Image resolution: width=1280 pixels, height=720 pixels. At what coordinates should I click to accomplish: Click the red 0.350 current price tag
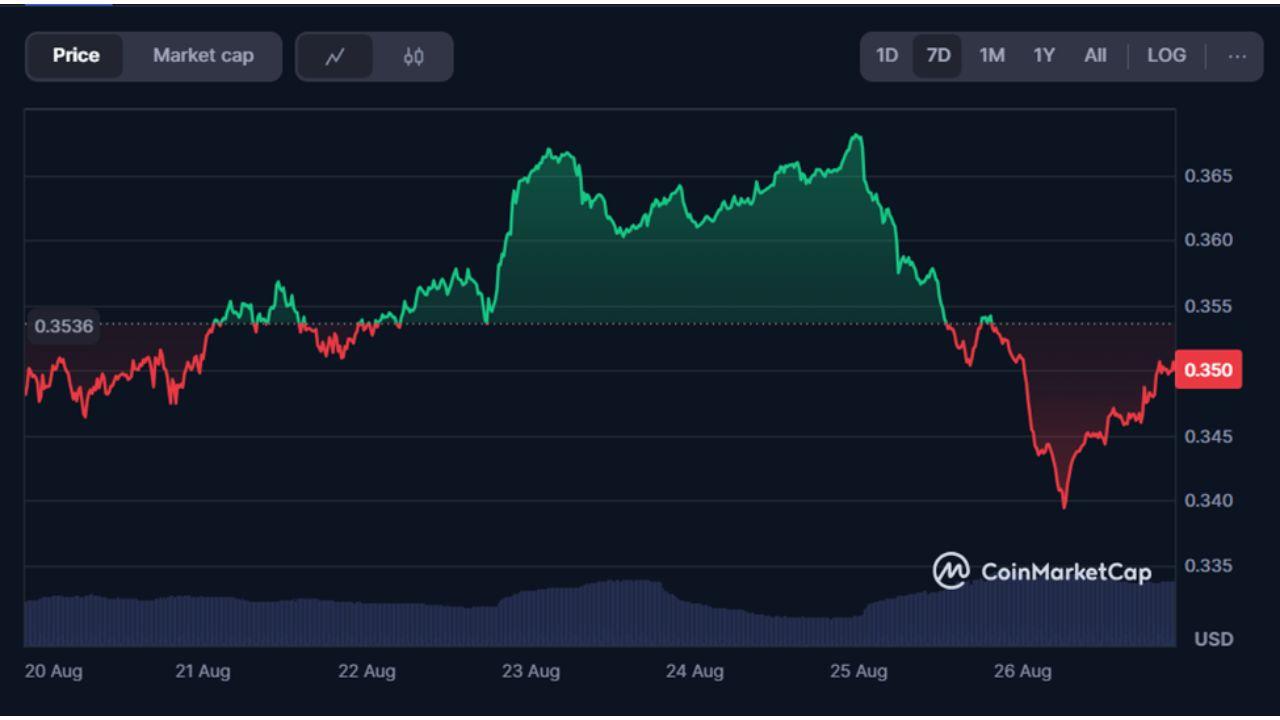[x=1208, y=370]
